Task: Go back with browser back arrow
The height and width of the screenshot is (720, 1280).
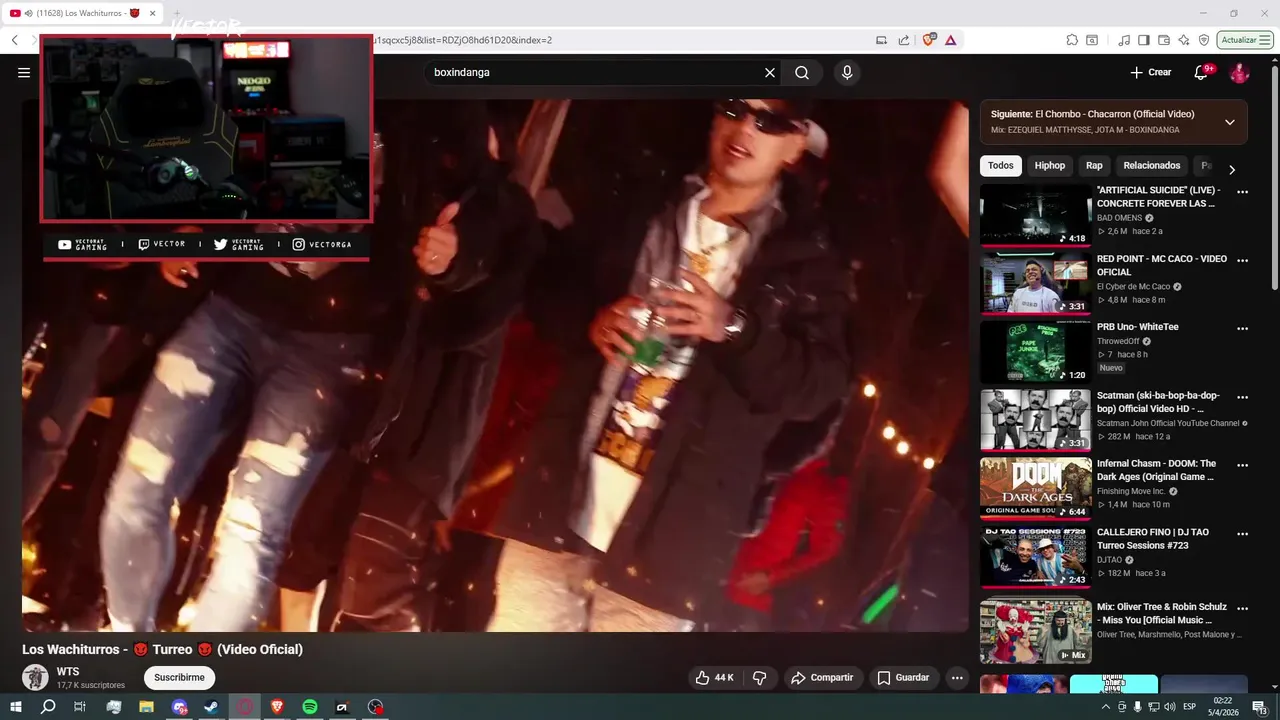Action: coord(14,40)
